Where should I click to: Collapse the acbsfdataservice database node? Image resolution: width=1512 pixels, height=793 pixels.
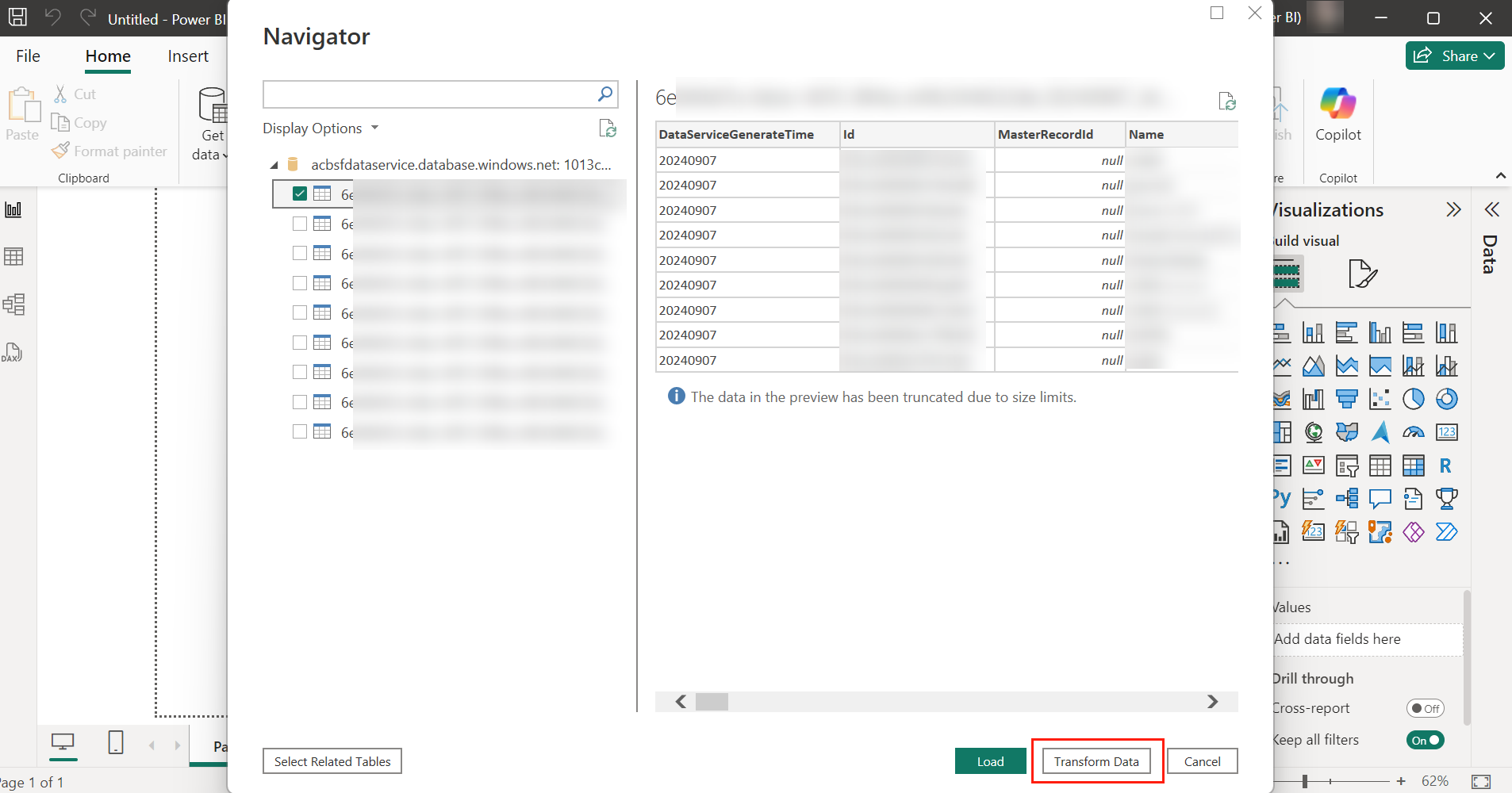click(x=274, y=163)
